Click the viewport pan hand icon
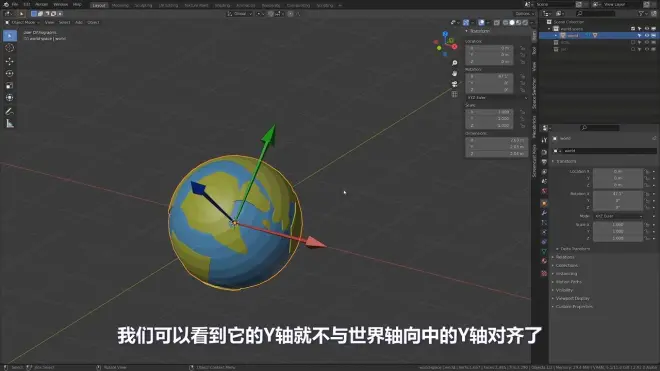 coord(455,73)
